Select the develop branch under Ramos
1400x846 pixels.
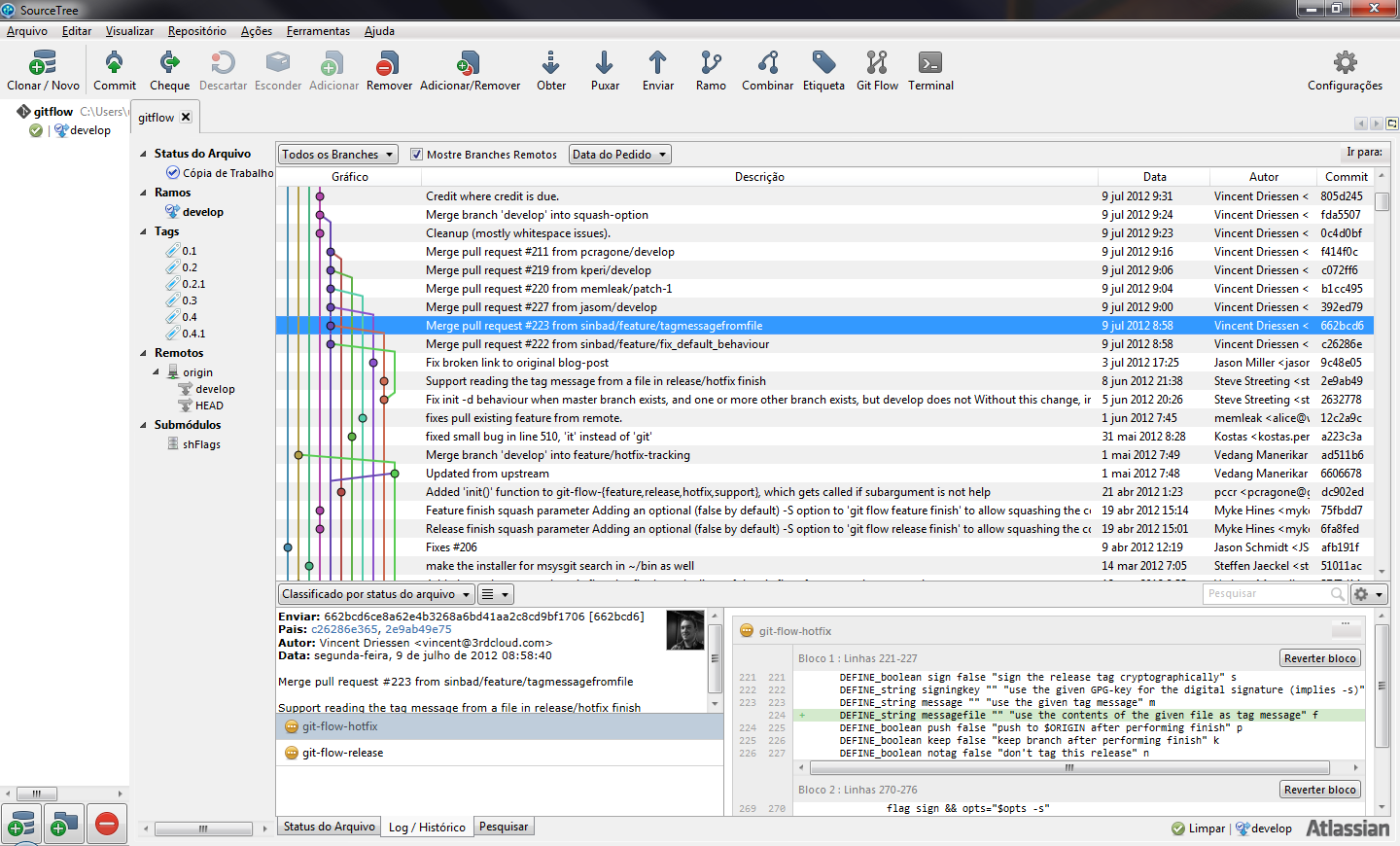(194, 212)
